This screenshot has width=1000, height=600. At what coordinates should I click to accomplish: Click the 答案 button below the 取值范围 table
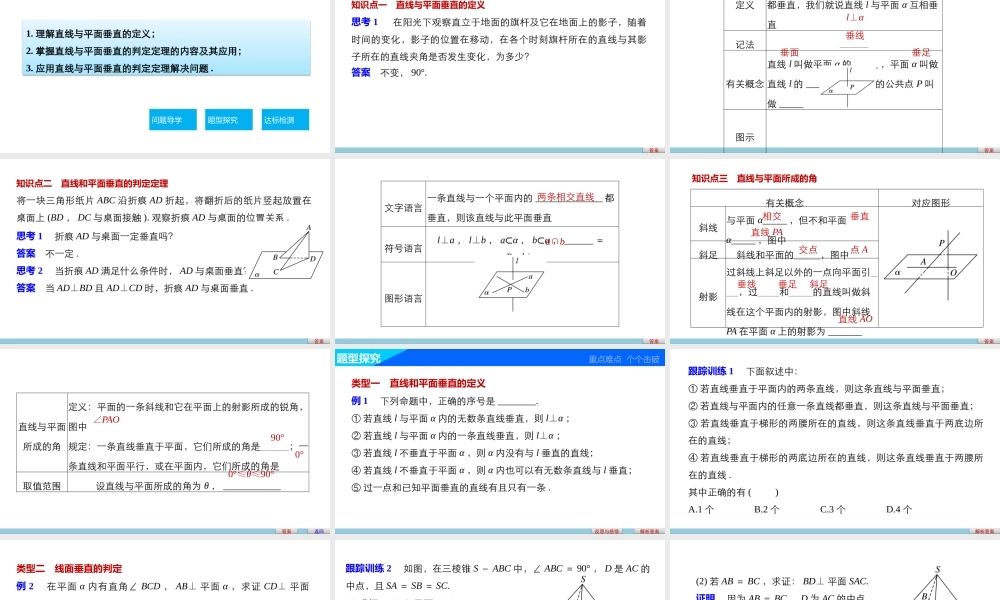coord(286,531)
